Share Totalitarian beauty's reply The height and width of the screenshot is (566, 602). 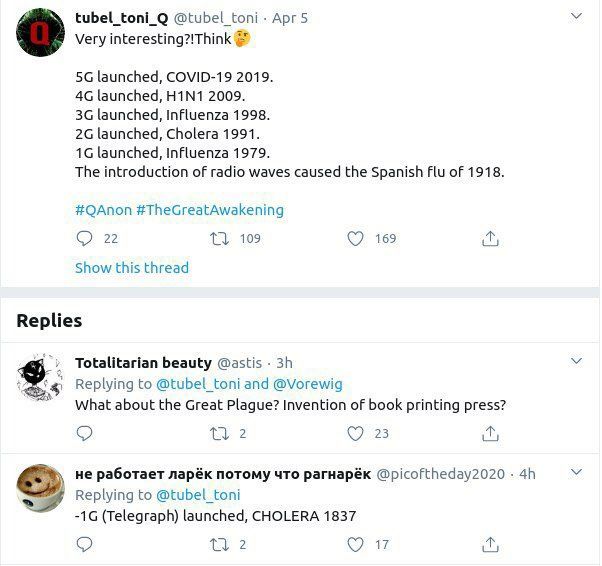[x=490, y=434]
